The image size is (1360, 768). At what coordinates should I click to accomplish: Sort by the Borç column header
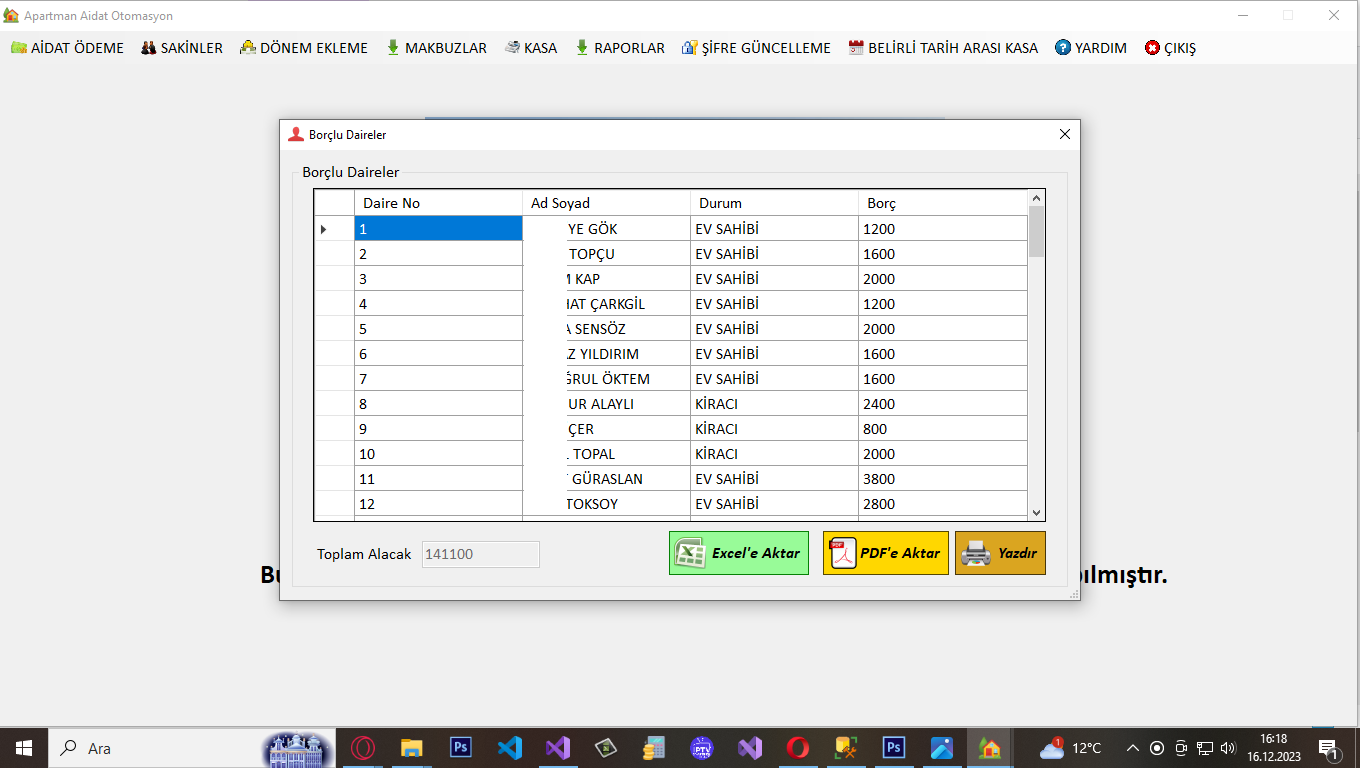(x=942, y=203)
